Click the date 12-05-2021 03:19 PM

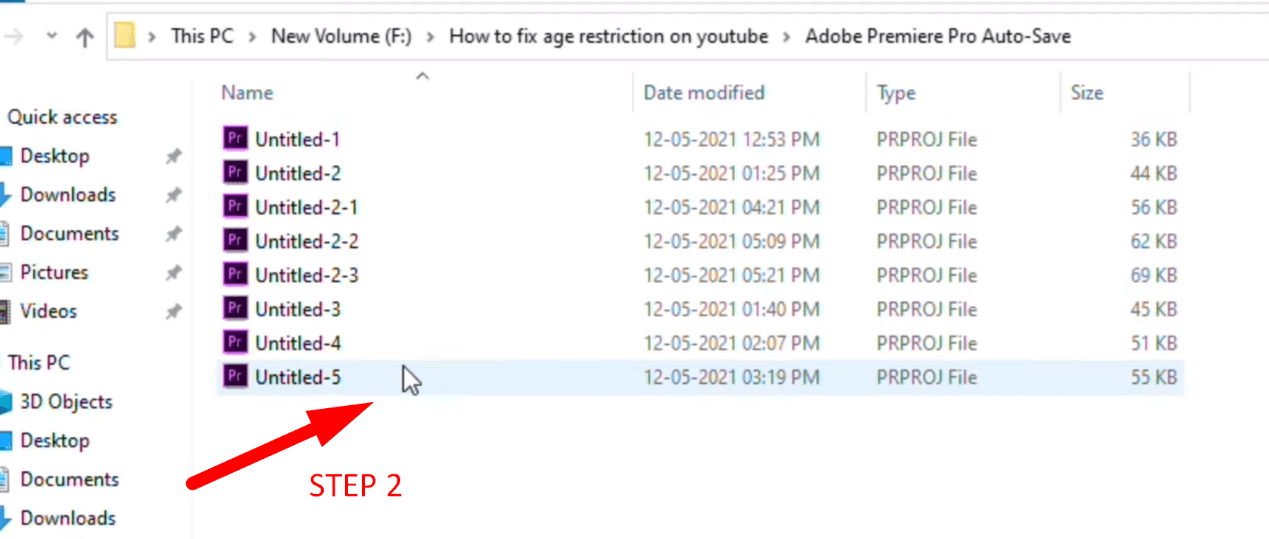(731, 377)
